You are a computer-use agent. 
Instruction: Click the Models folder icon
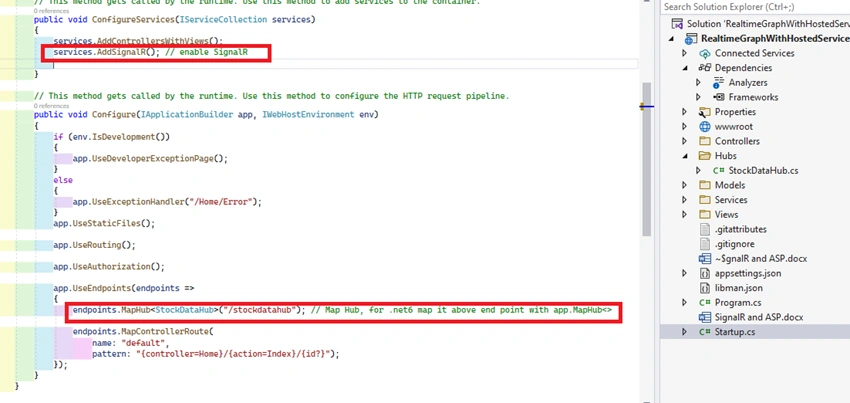click(x=705, y=185)
